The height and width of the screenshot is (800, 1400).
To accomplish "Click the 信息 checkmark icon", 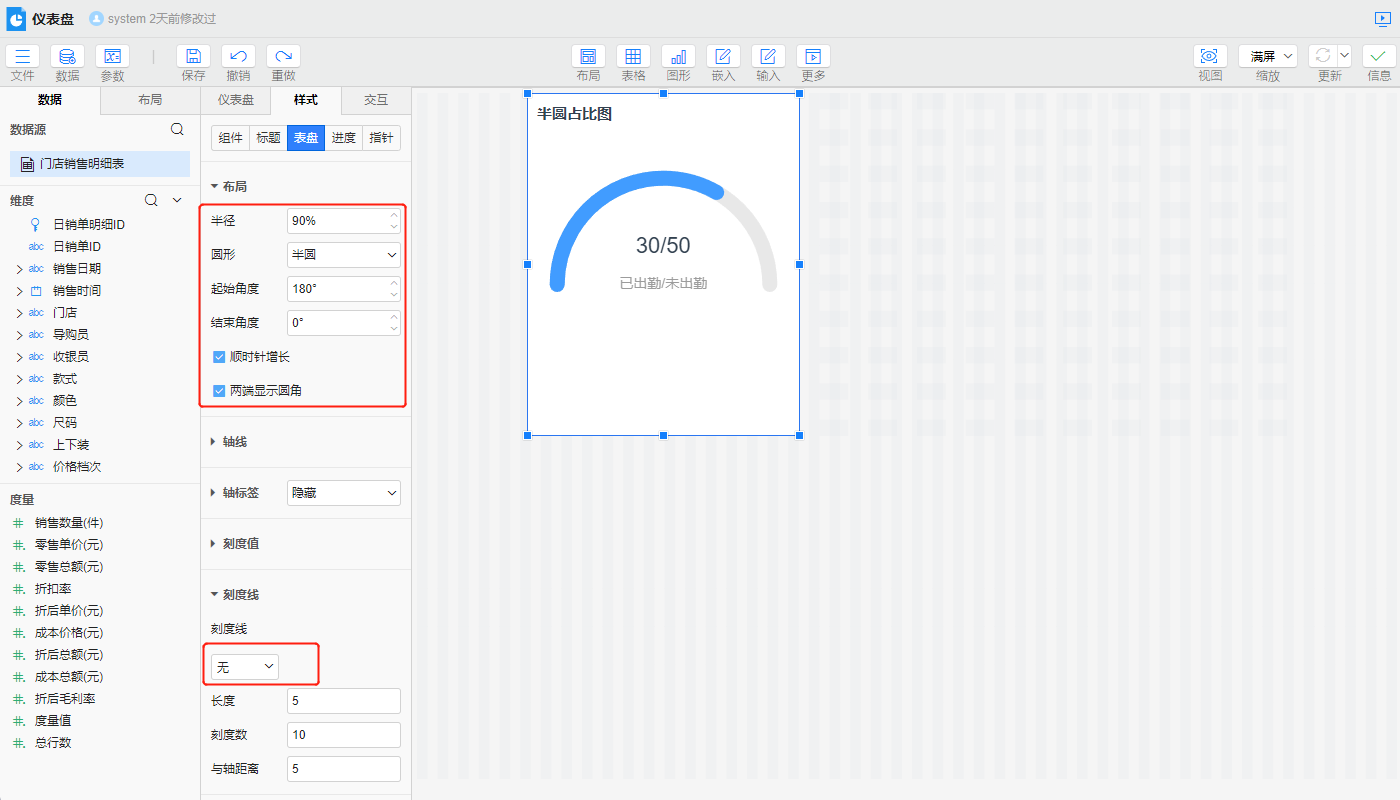I will pyautogui.click(x=1379, y=57).
